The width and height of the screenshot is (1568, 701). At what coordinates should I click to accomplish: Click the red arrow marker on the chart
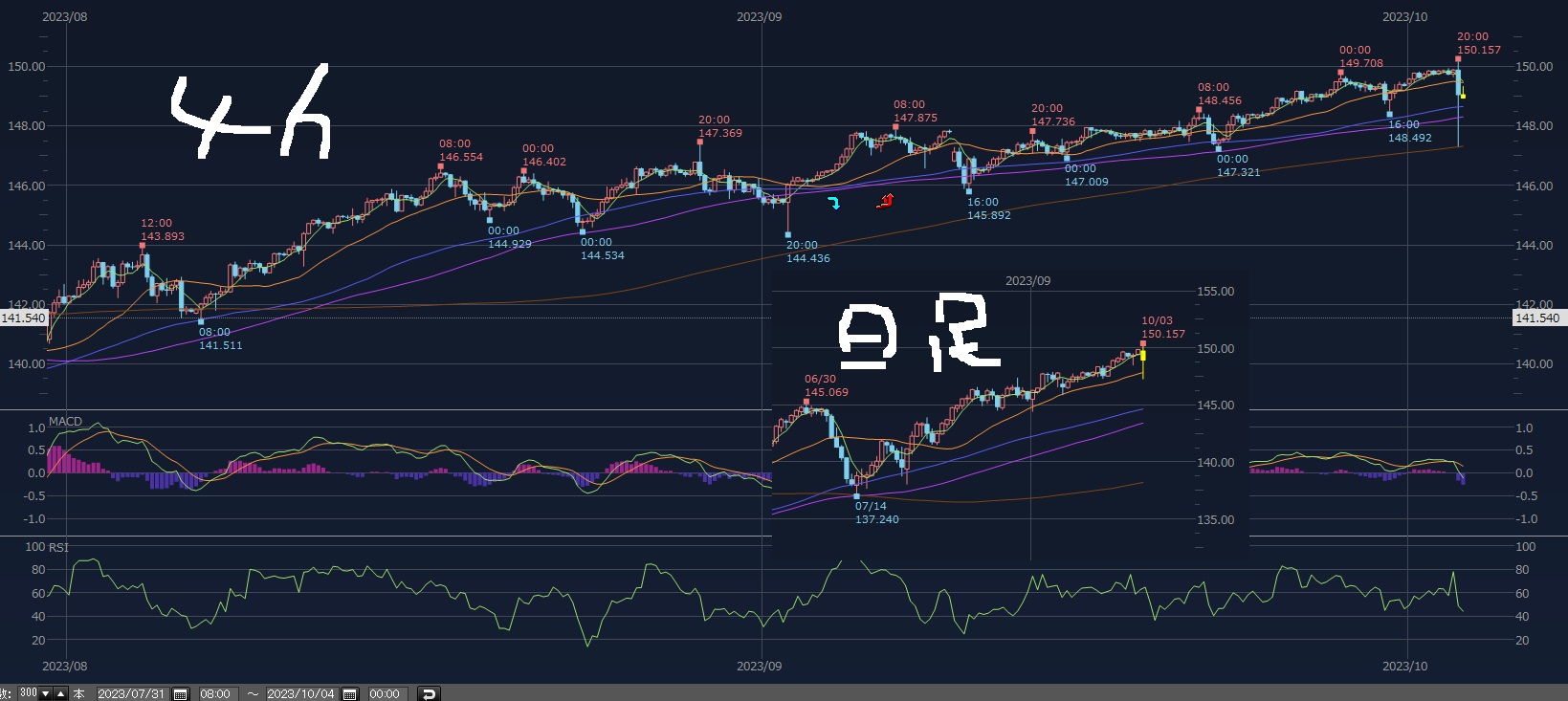pyautogui.click(x=886, y=200)
